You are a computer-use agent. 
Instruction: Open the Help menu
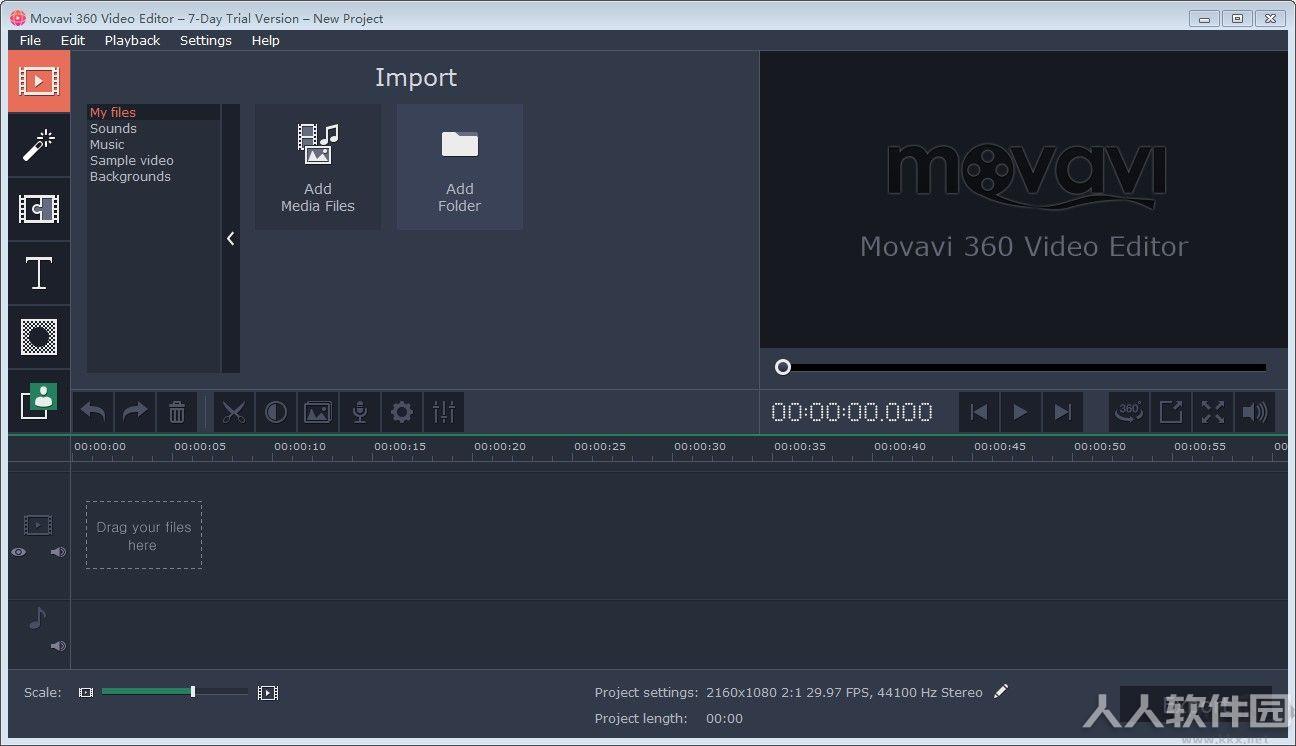pos(265,40)
